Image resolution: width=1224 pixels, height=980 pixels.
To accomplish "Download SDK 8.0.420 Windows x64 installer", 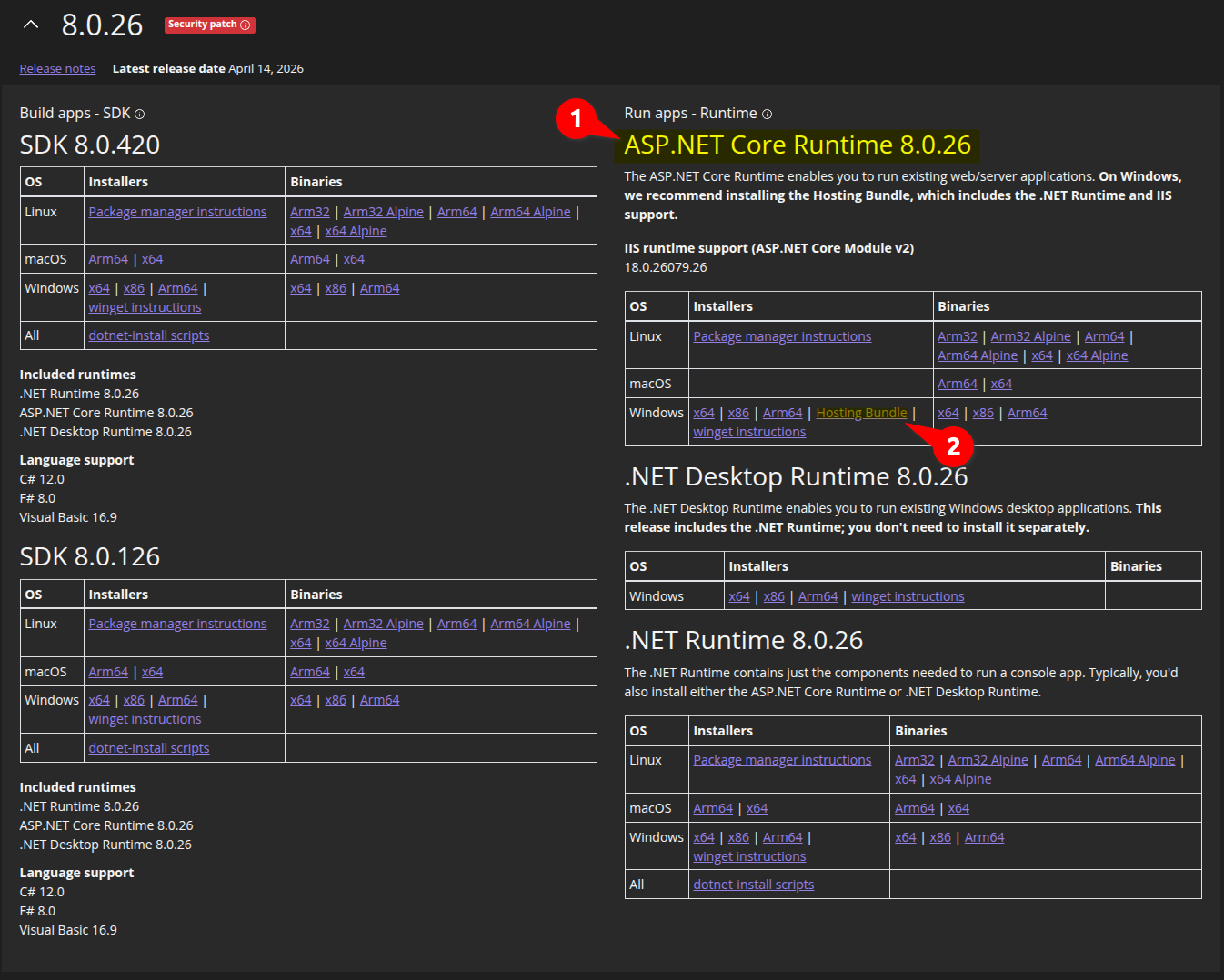I will (99, 288).
